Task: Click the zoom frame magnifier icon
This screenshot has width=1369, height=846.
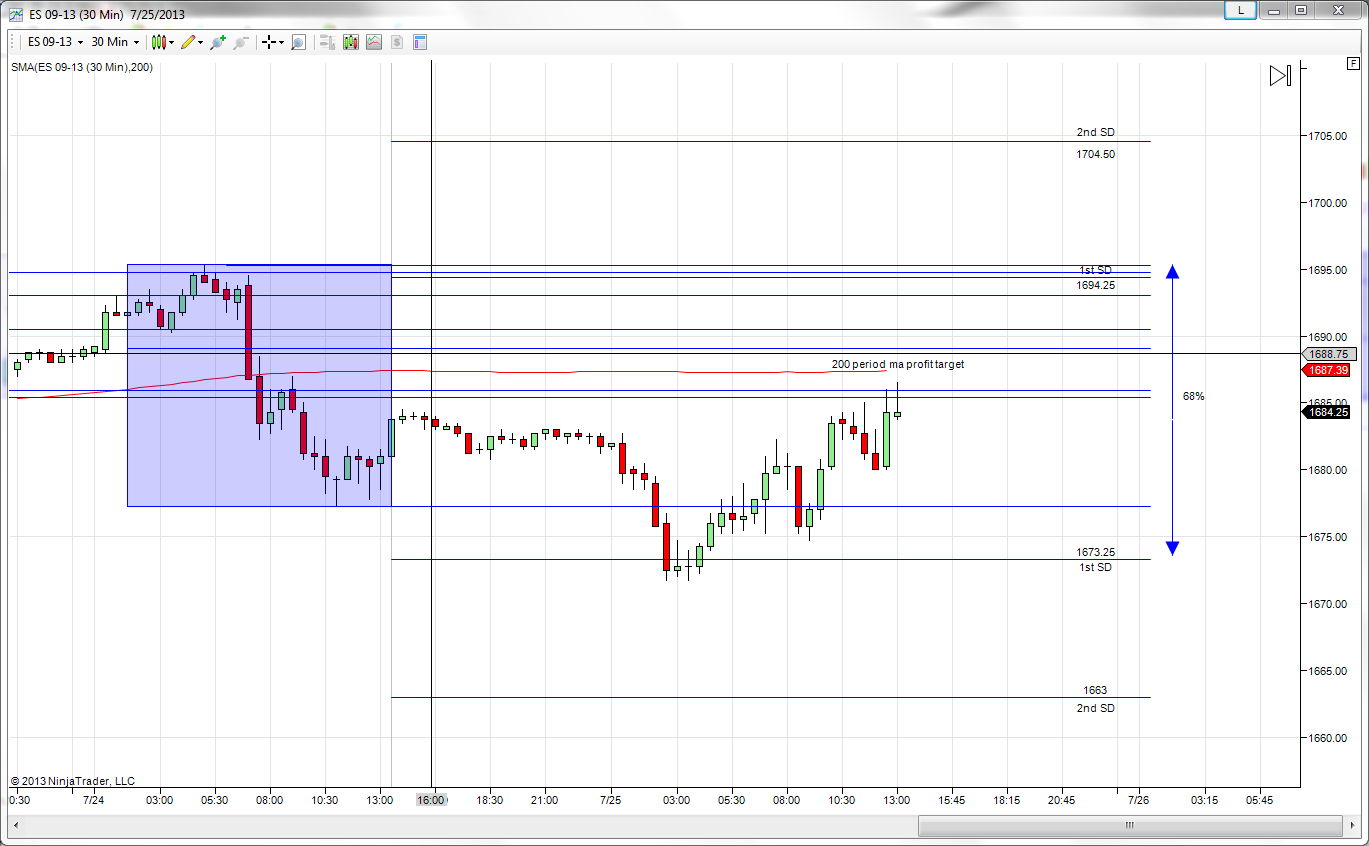Action: click(298, 42)
